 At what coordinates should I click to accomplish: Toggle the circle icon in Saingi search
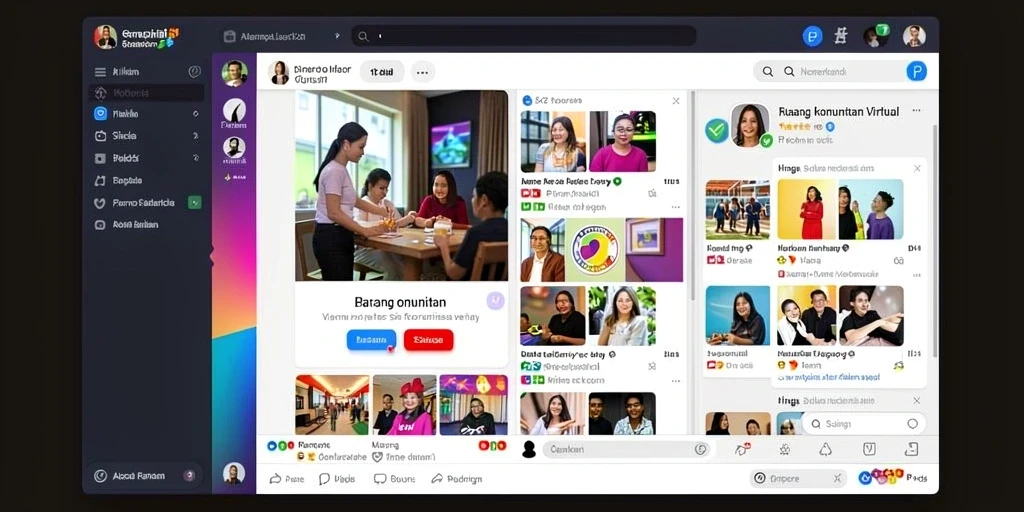click(912, 424)
